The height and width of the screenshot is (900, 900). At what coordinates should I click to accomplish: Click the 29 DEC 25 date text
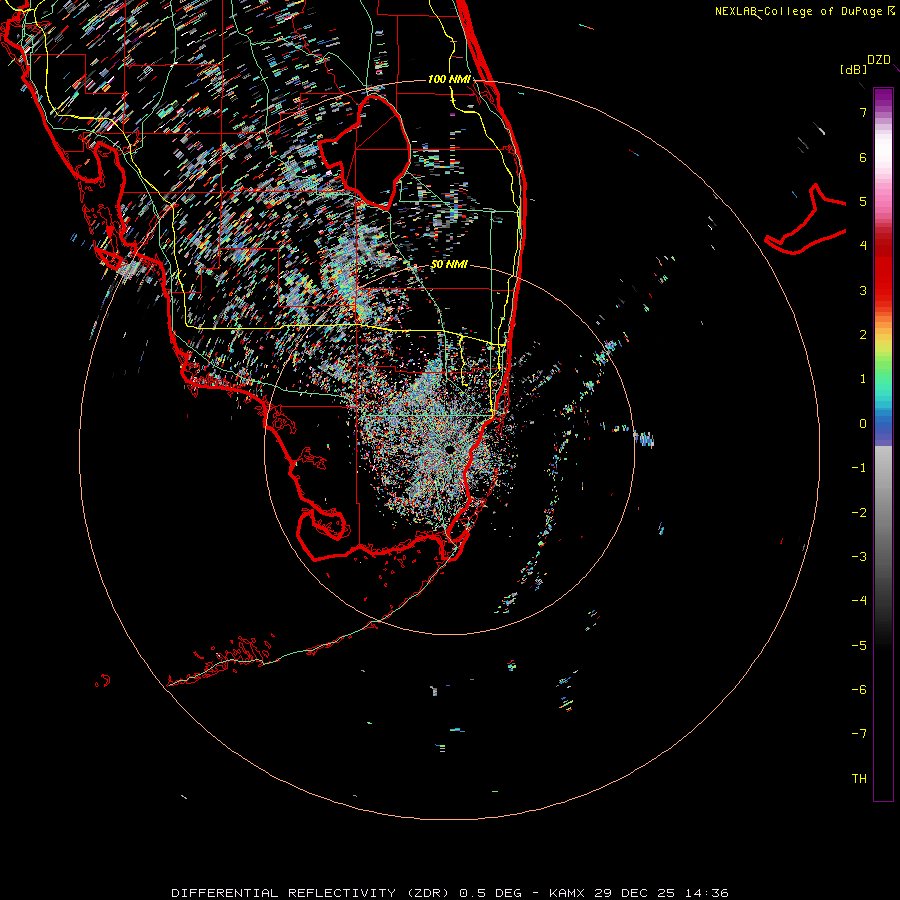[634, 893]
